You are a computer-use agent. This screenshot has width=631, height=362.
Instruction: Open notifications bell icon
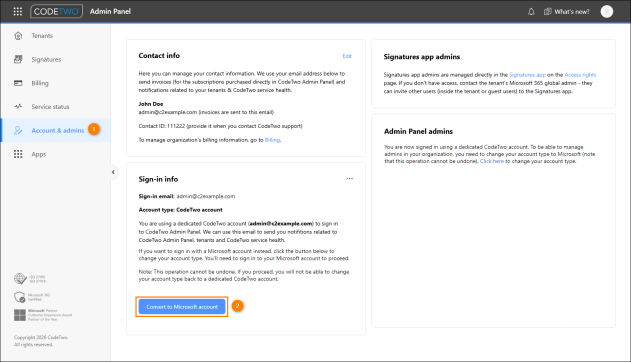point(531,12)
